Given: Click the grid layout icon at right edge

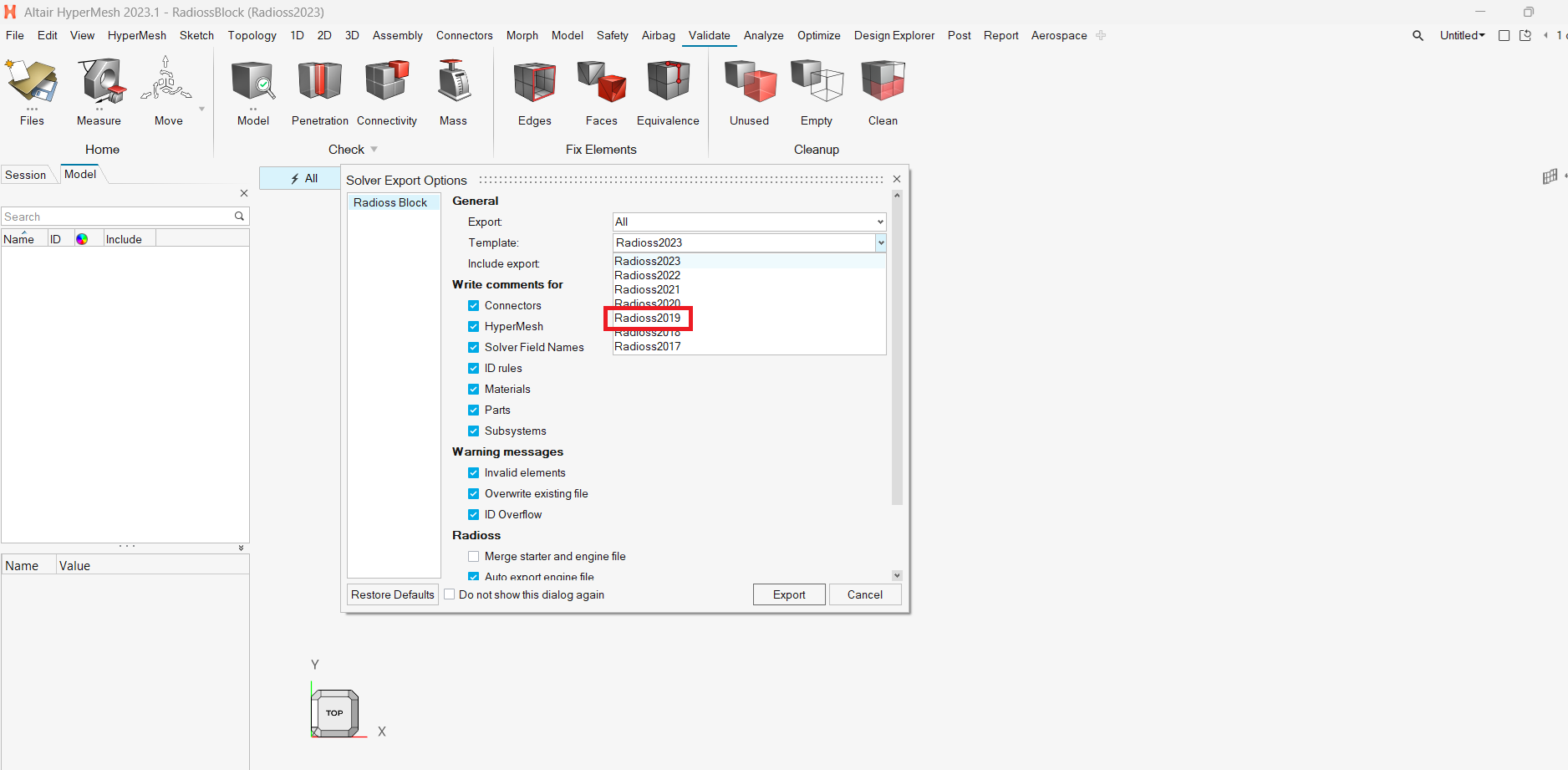Looking at the screenshot, I should (x=1550, y=176).
